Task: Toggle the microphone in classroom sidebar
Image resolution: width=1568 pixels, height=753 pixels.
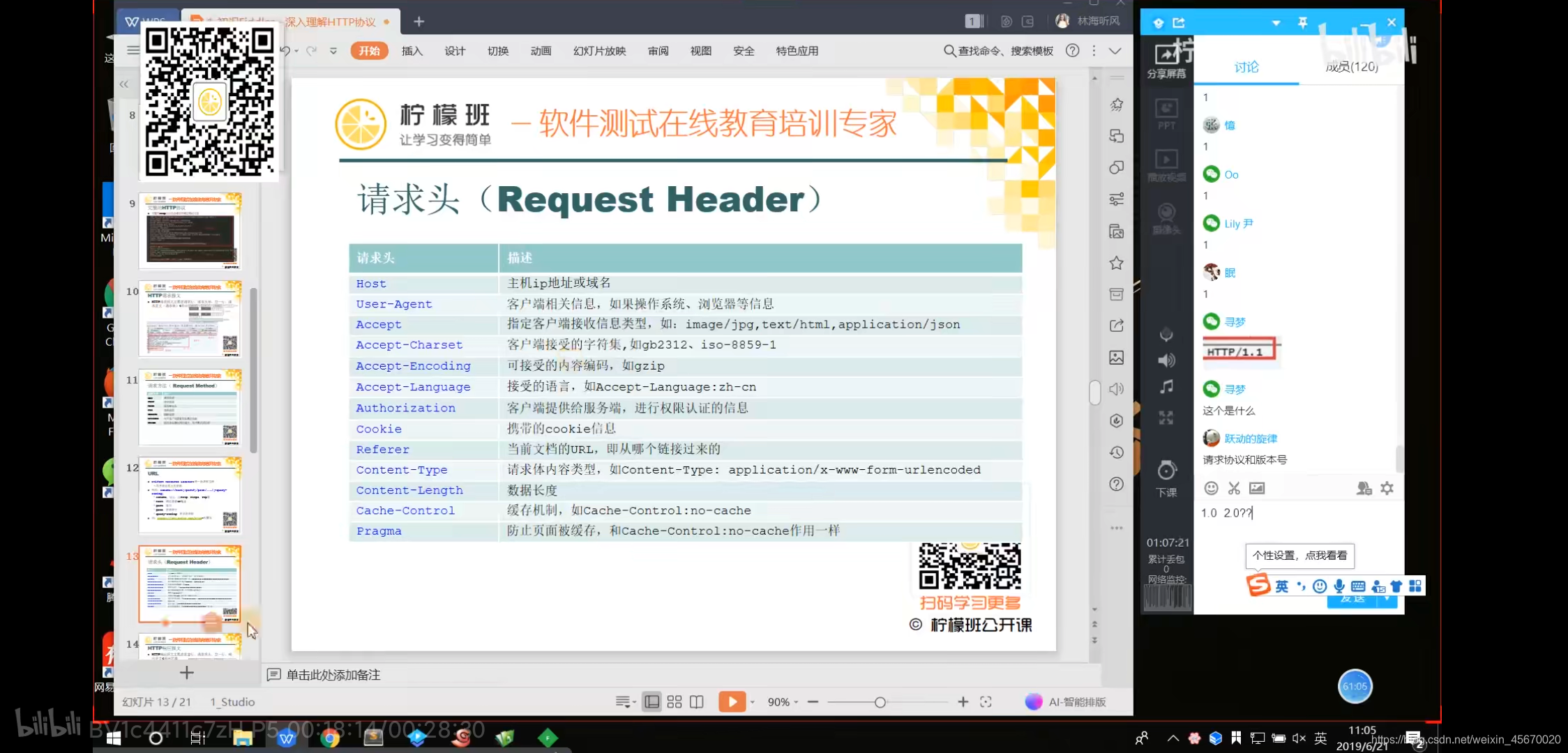Action: click(1166, 335)
